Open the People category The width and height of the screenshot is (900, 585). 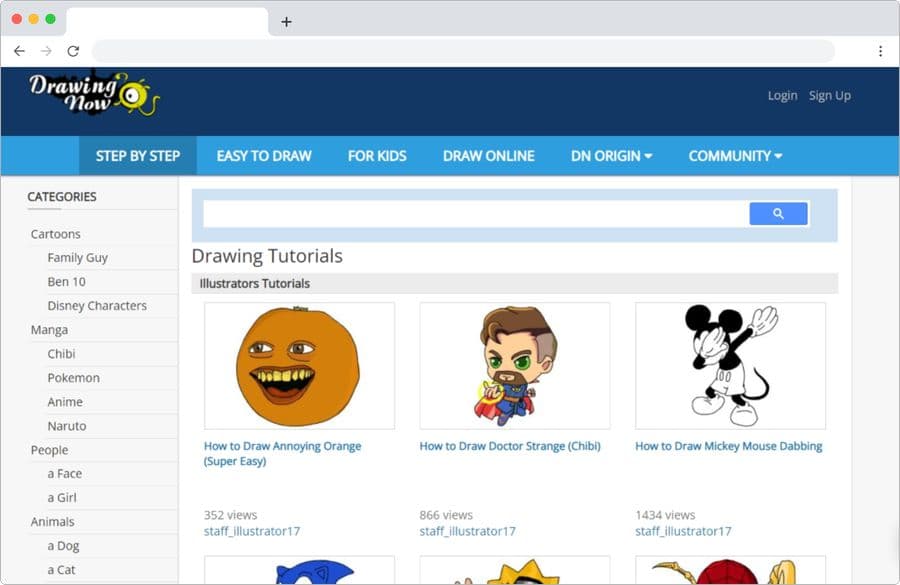[49, 451]
